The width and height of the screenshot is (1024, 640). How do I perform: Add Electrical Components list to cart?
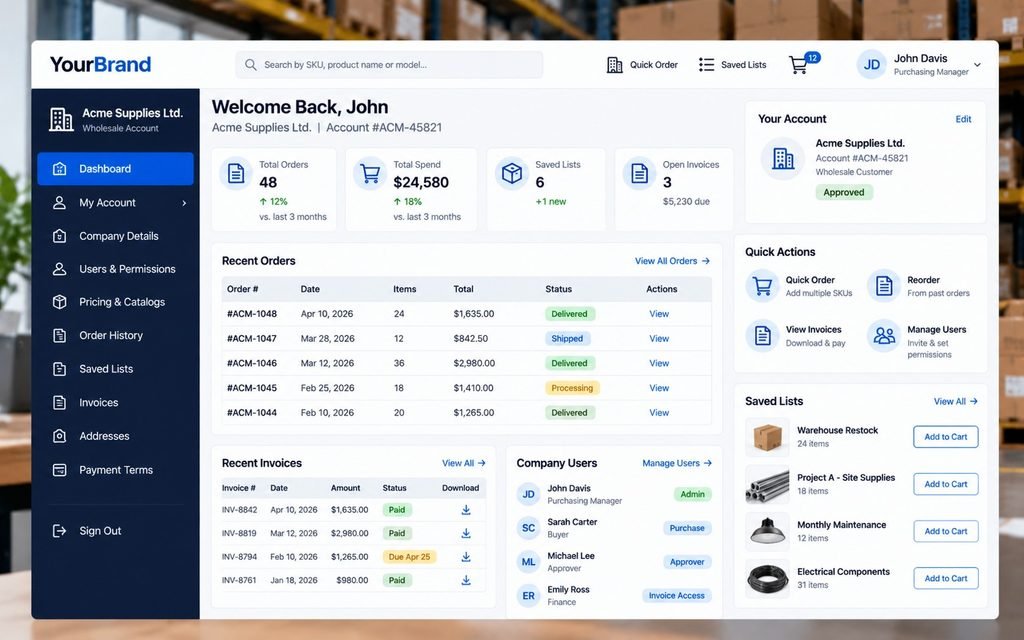click(946, 578)
